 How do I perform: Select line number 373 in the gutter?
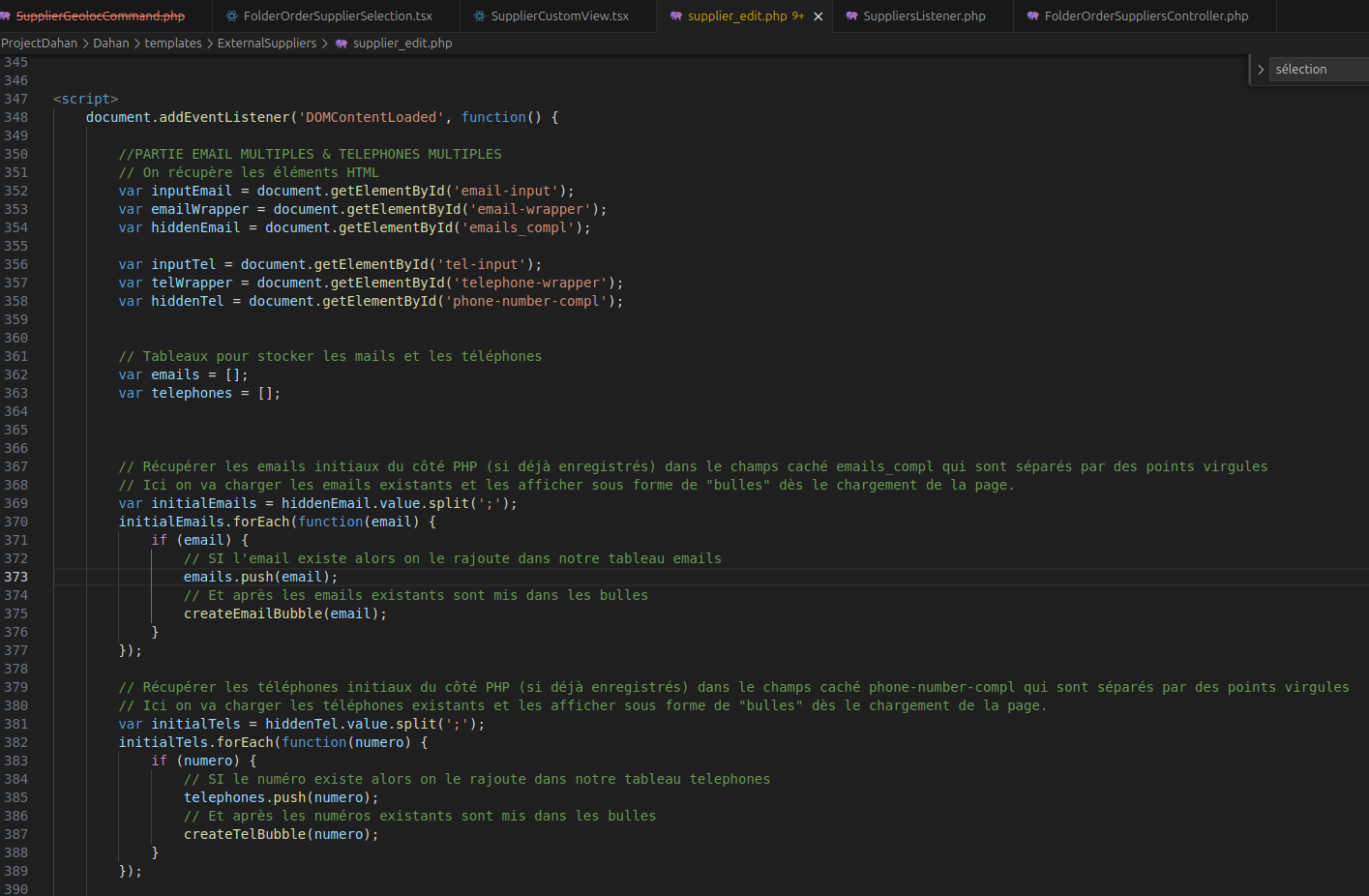pos(16,577)
